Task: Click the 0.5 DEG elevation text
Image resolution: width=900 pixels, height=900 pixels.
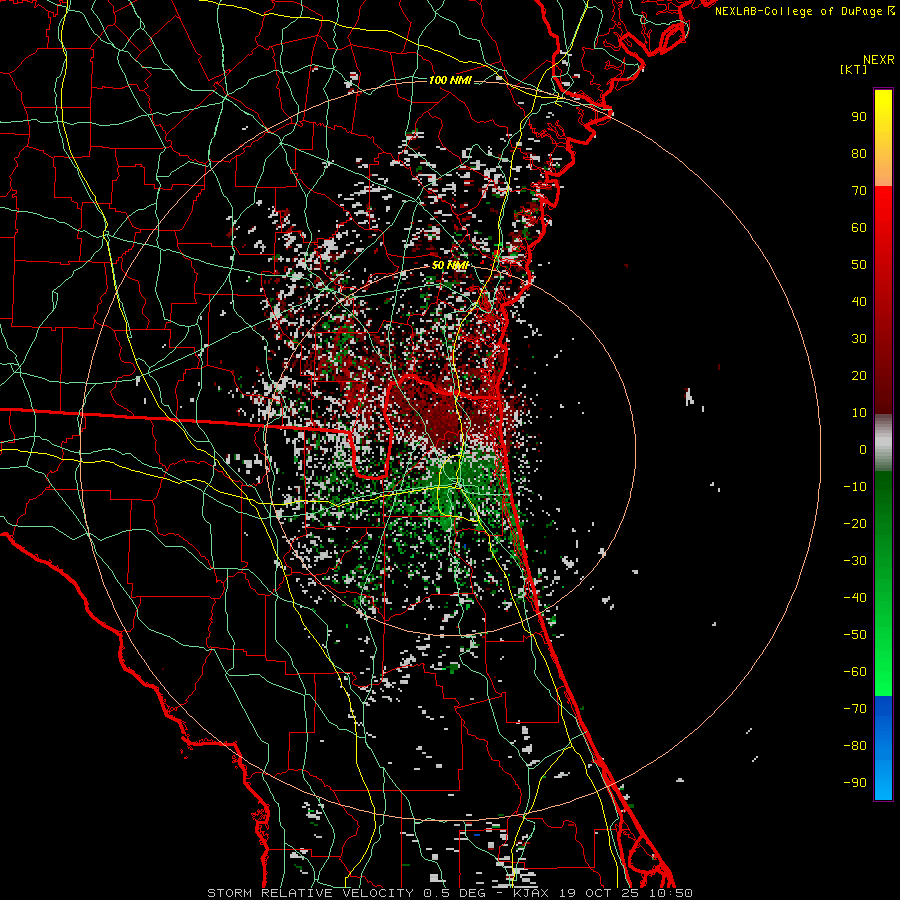Action: coord(455,893)
